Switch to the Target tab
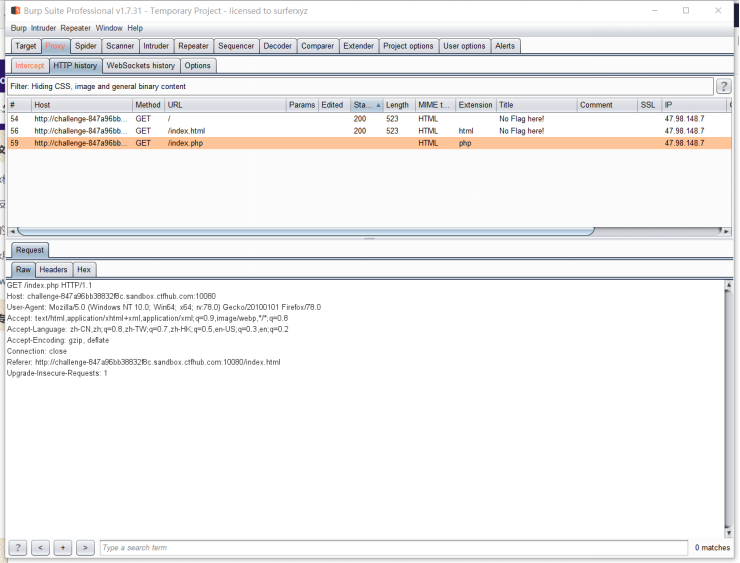The image size is (740, 563). [x=25, y=46]
